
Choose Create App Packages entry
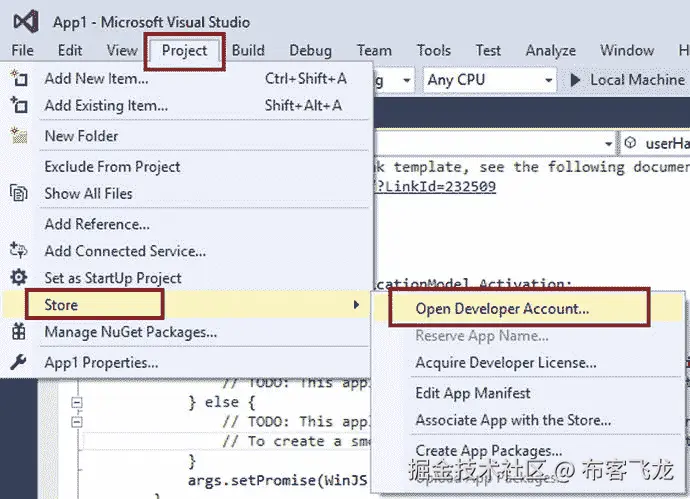click(528, 450)
